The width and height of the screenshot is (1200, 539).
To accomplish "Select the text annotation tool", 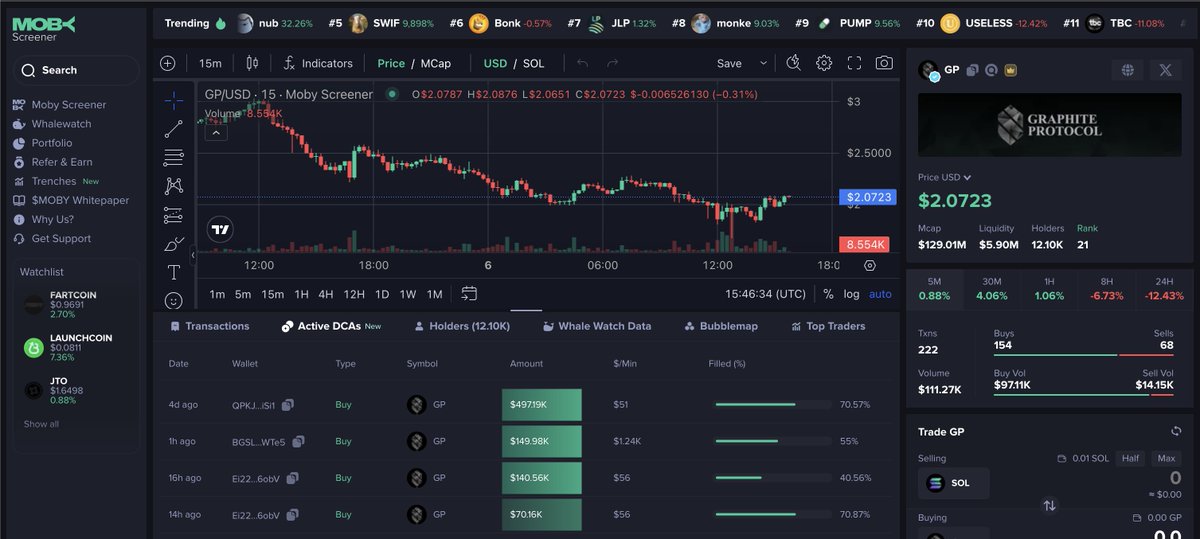I will tap(173, 272).
